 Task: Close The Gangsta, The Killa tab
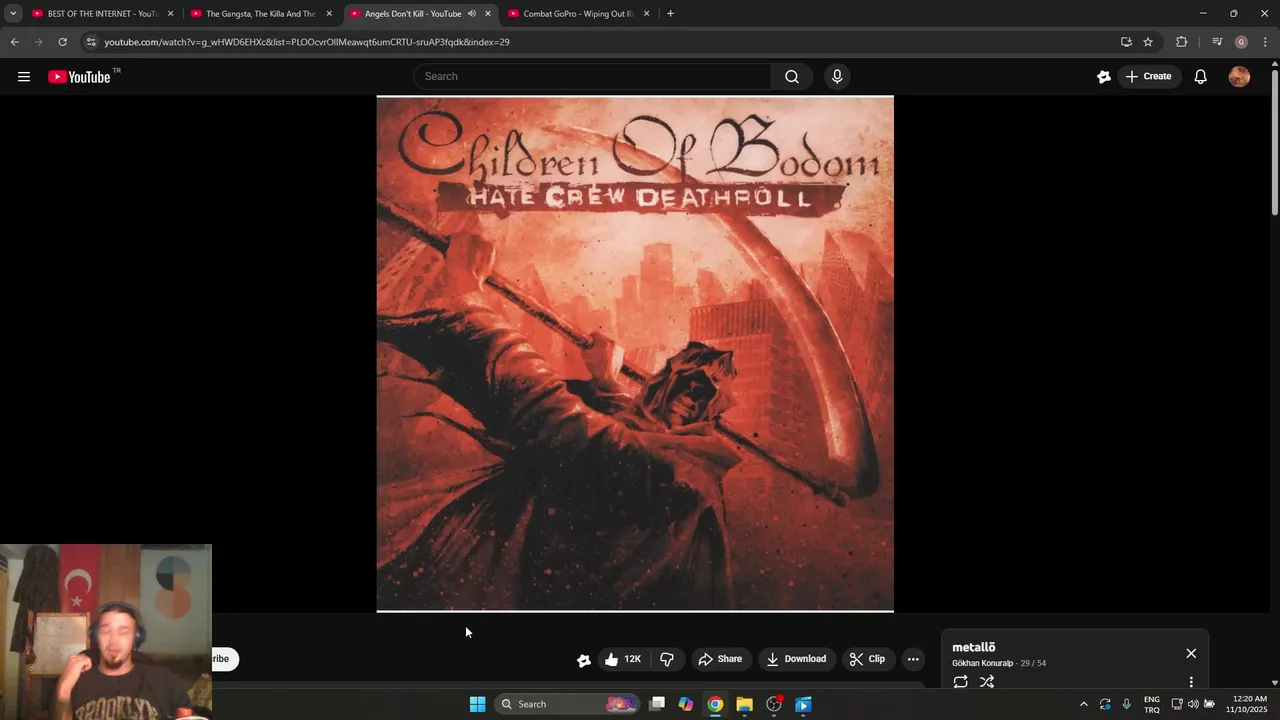pyautogui.click(x=329, y=14)
